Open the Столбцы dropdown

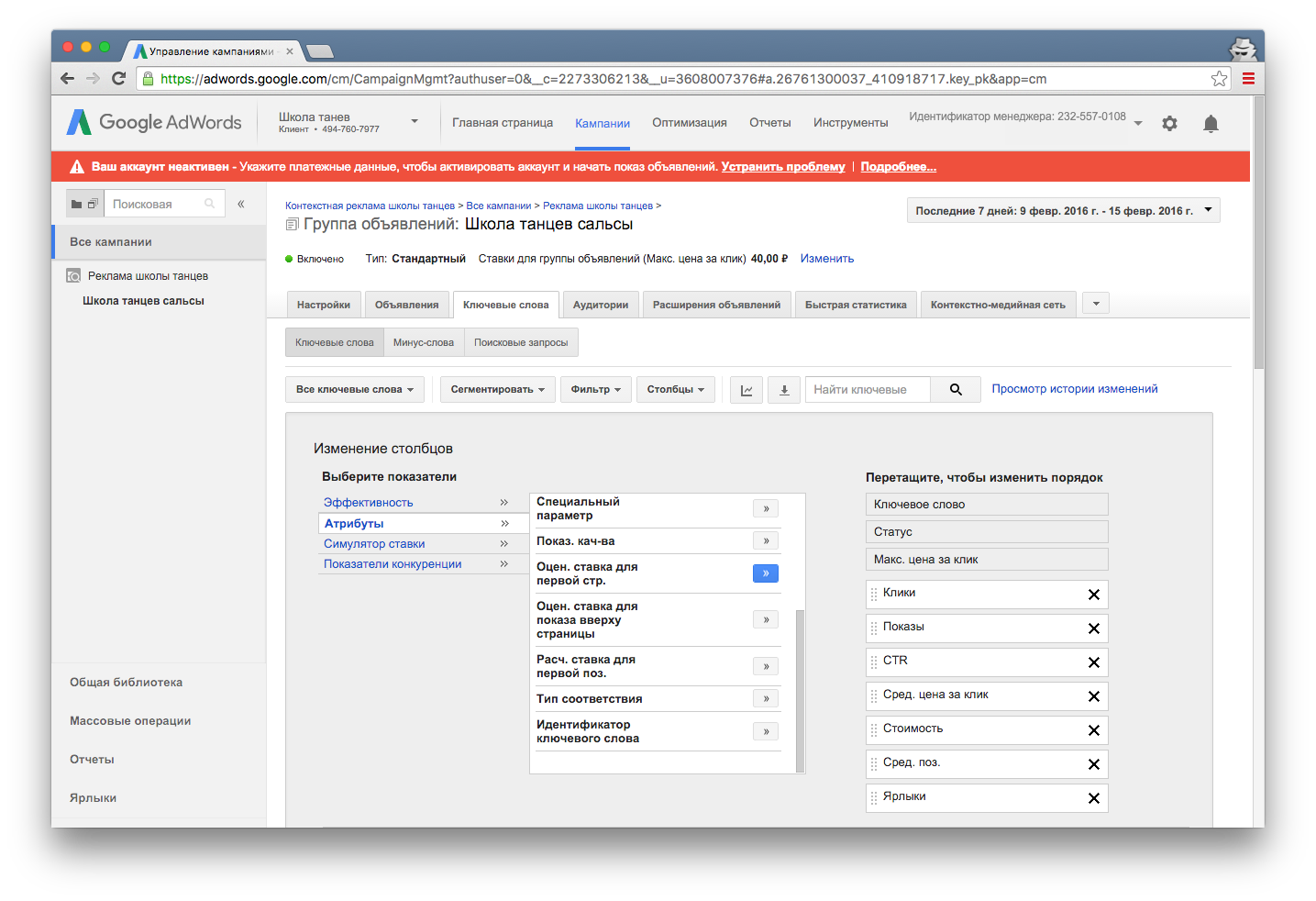click(676, 390)
